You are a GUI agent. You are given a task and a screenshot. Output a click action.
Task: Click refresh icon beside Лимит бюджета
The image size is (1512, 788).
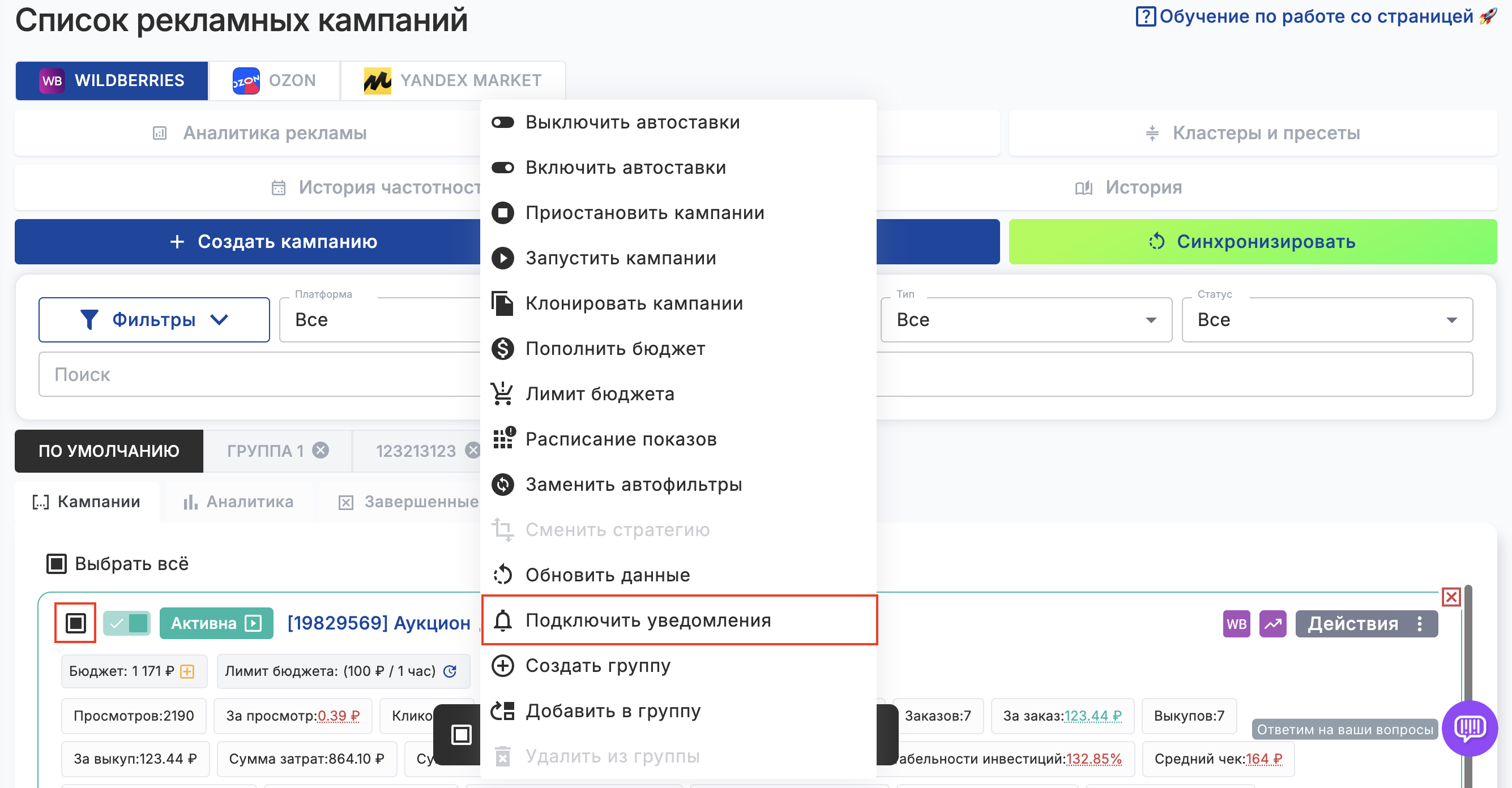point(450,671)
